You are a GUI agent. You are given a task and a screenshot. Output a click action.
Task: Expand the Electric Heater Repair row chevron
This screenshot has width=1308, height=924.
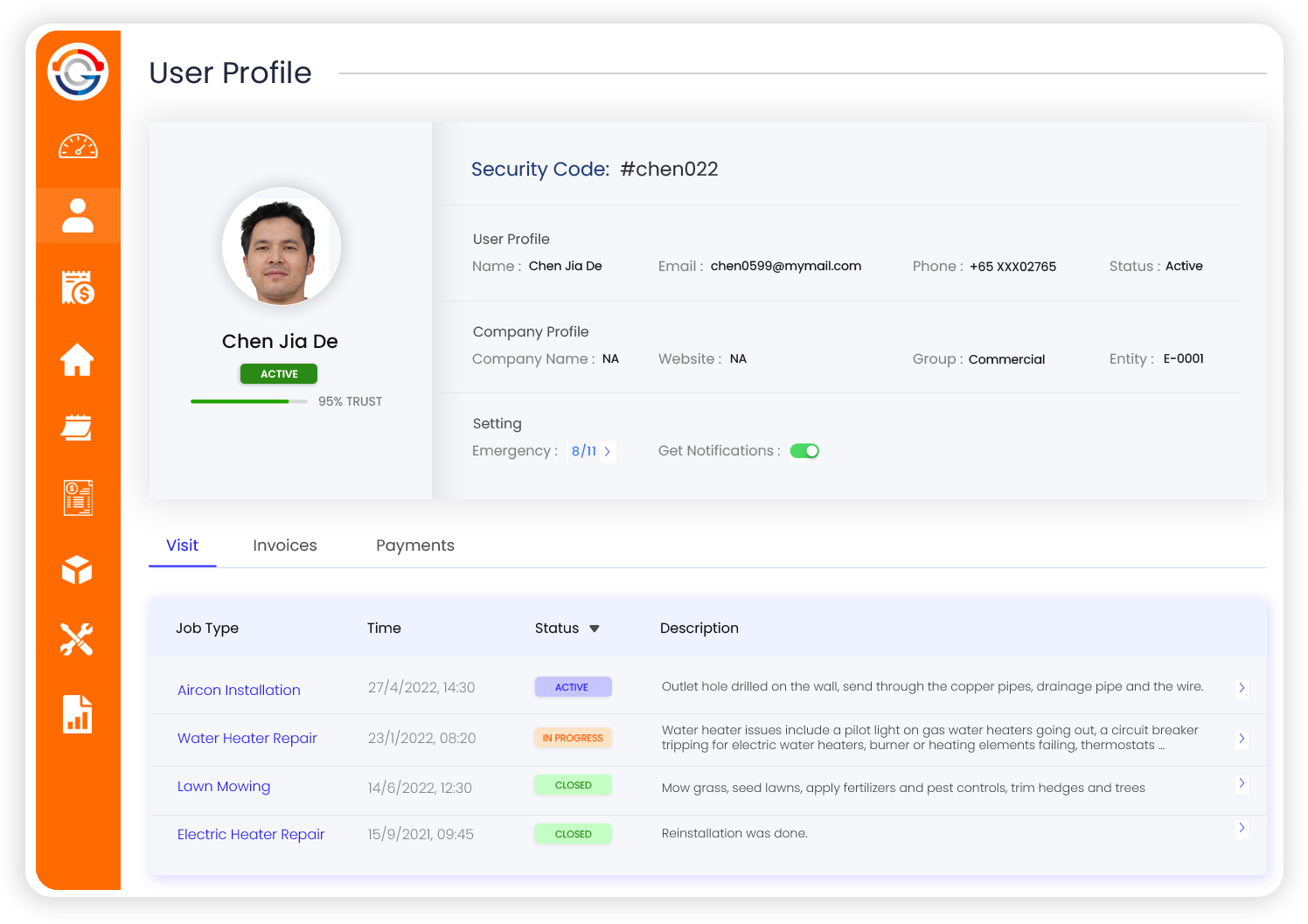1242,828
